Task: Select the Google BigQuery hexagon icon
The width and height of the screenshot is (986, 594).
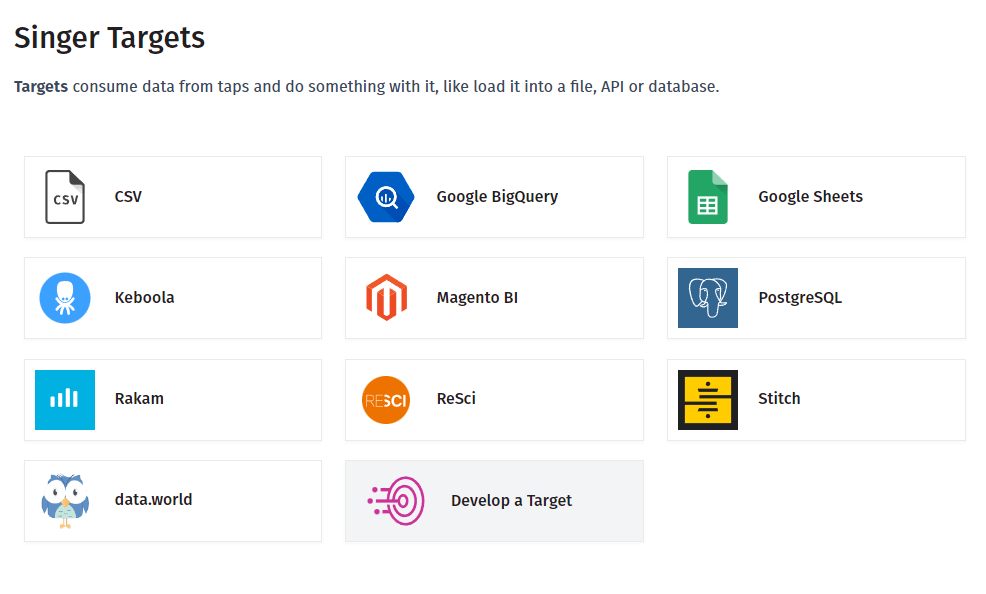Action: coord(386,196)
